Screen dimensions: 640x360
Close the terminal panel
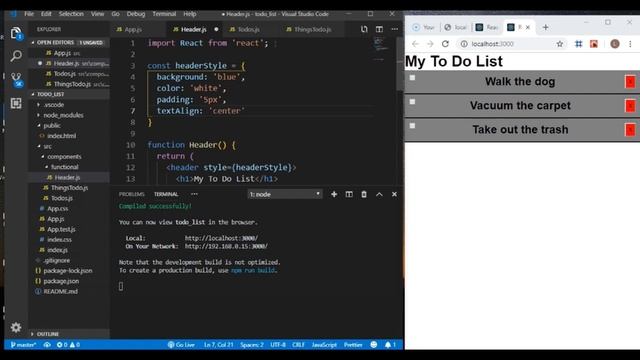pyautogui.click(x=394, y=194)
